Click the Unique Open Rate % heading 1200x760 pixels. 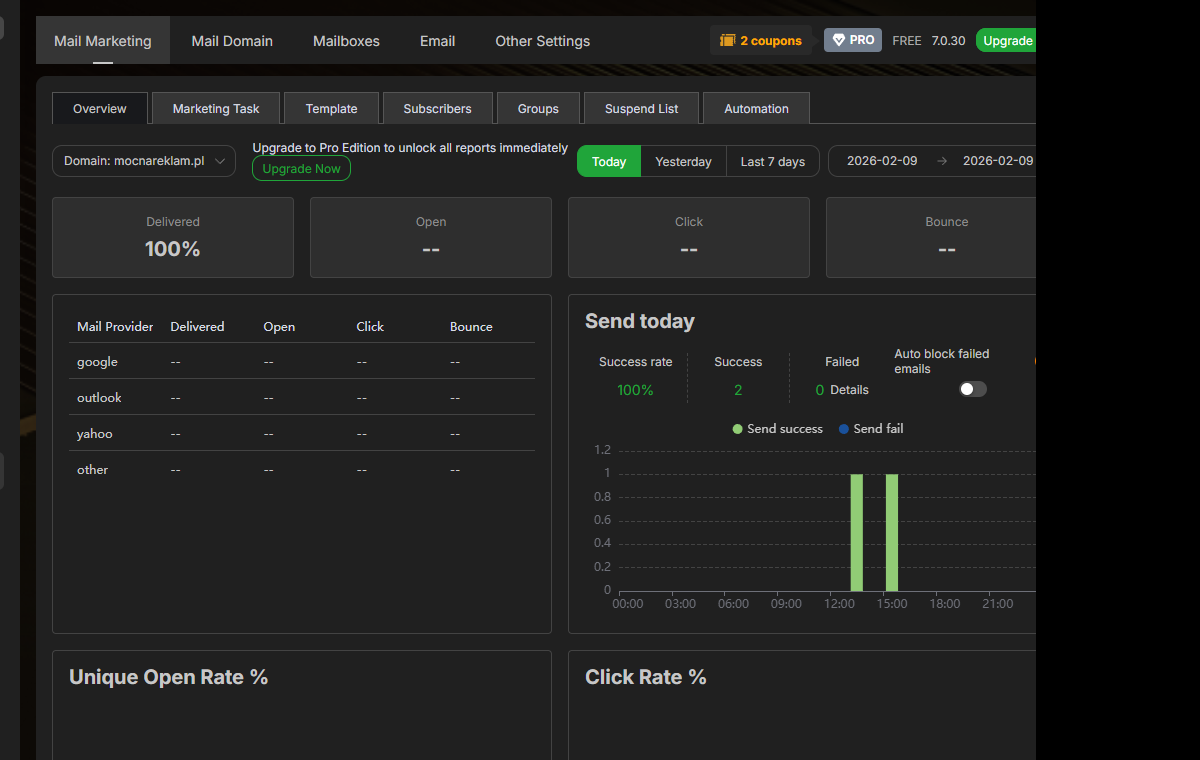[169, 677]
